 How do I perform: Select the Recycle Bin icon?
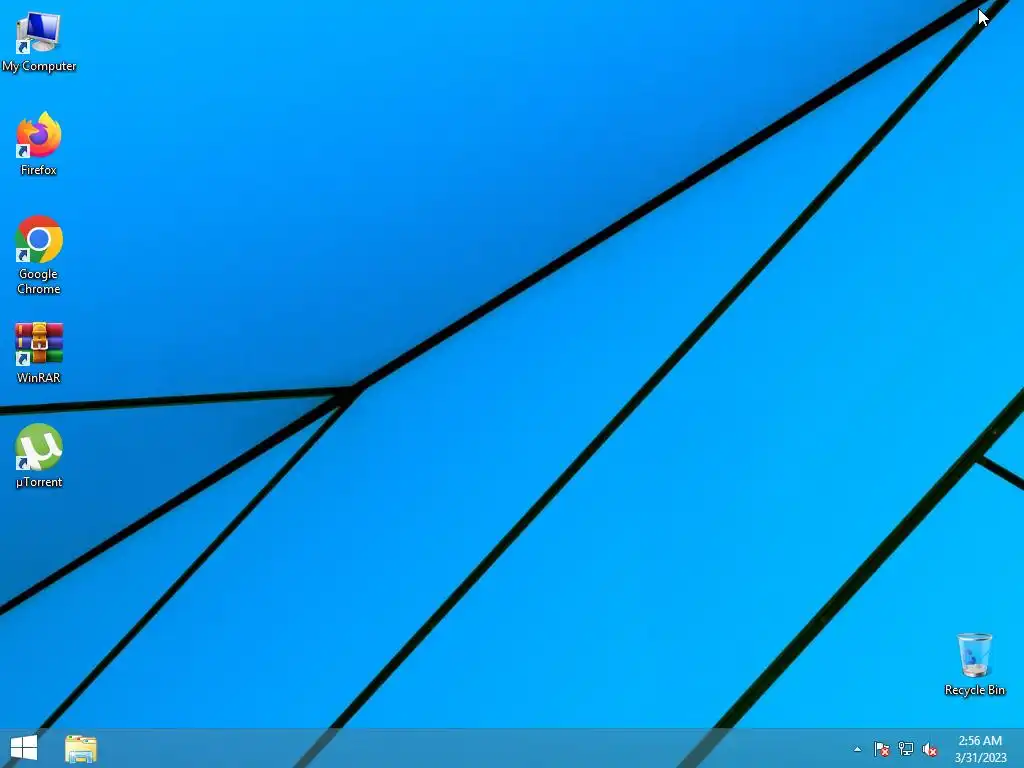[974, 664]
